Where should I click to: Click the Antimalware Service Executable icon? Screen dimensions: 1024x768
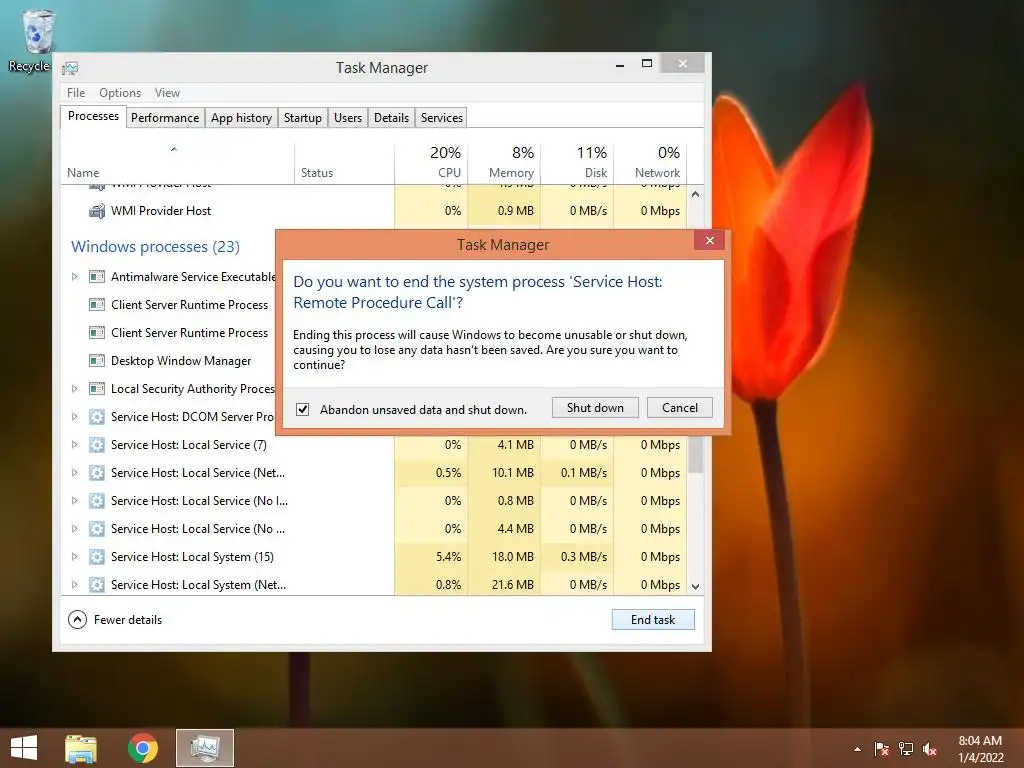[x=97, y=277]
